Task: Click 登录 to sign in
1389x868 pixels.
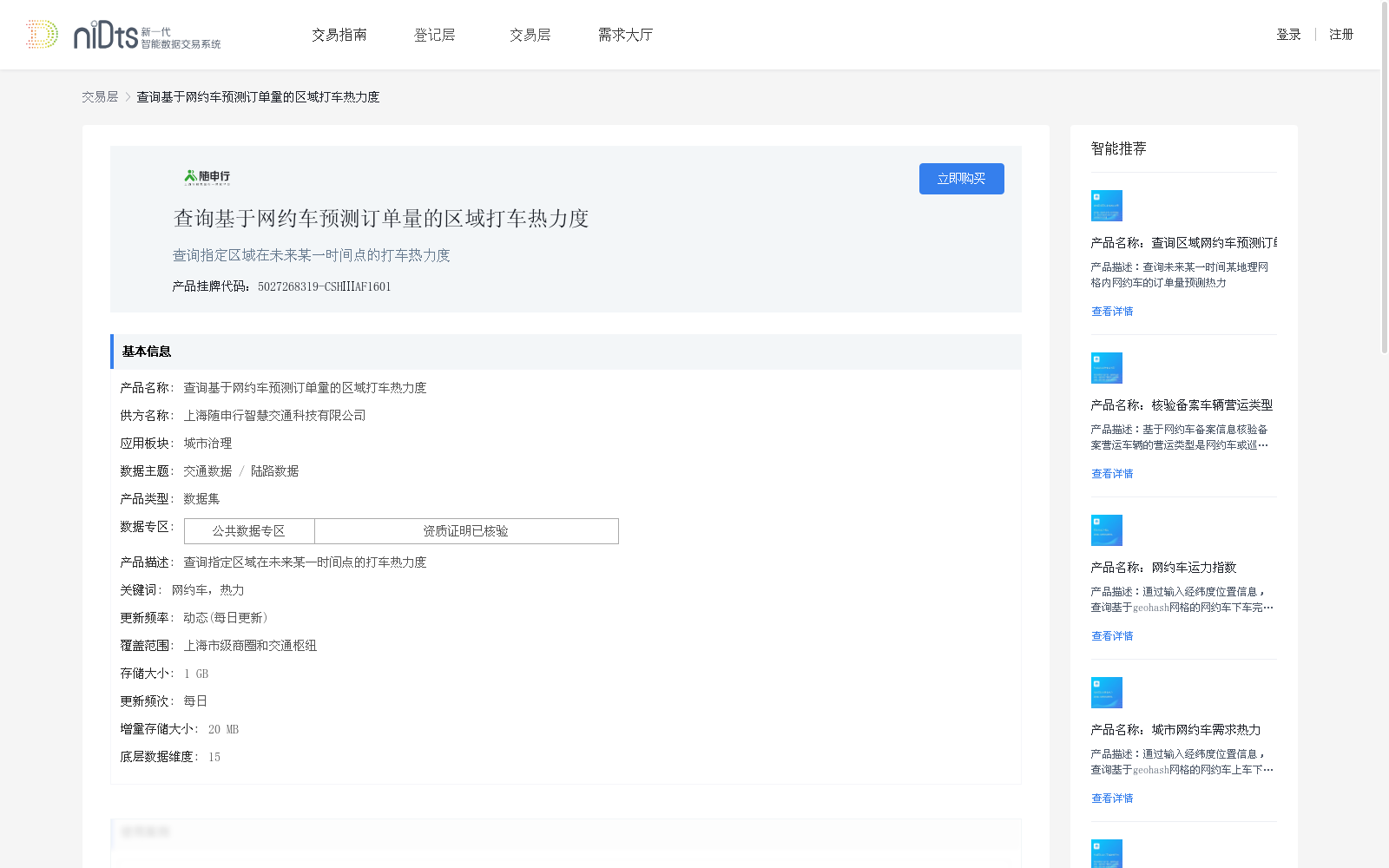Action: pyautogui.click(x=1288, y=35)
